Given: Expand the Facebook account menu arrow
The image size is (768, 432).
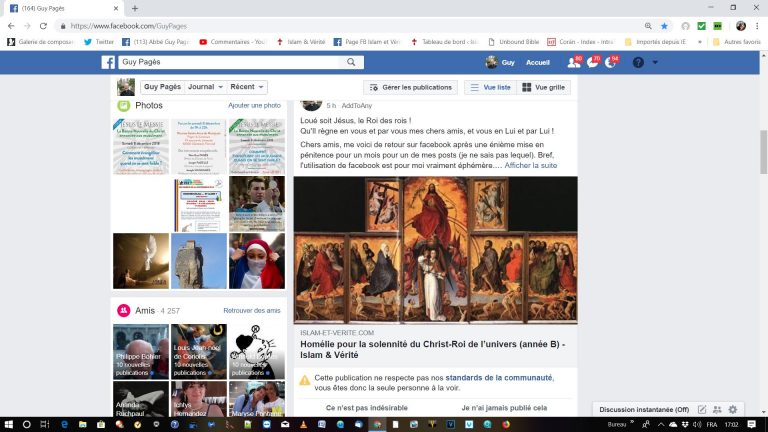Looking at the screenshot, I should tap(655, 62).
